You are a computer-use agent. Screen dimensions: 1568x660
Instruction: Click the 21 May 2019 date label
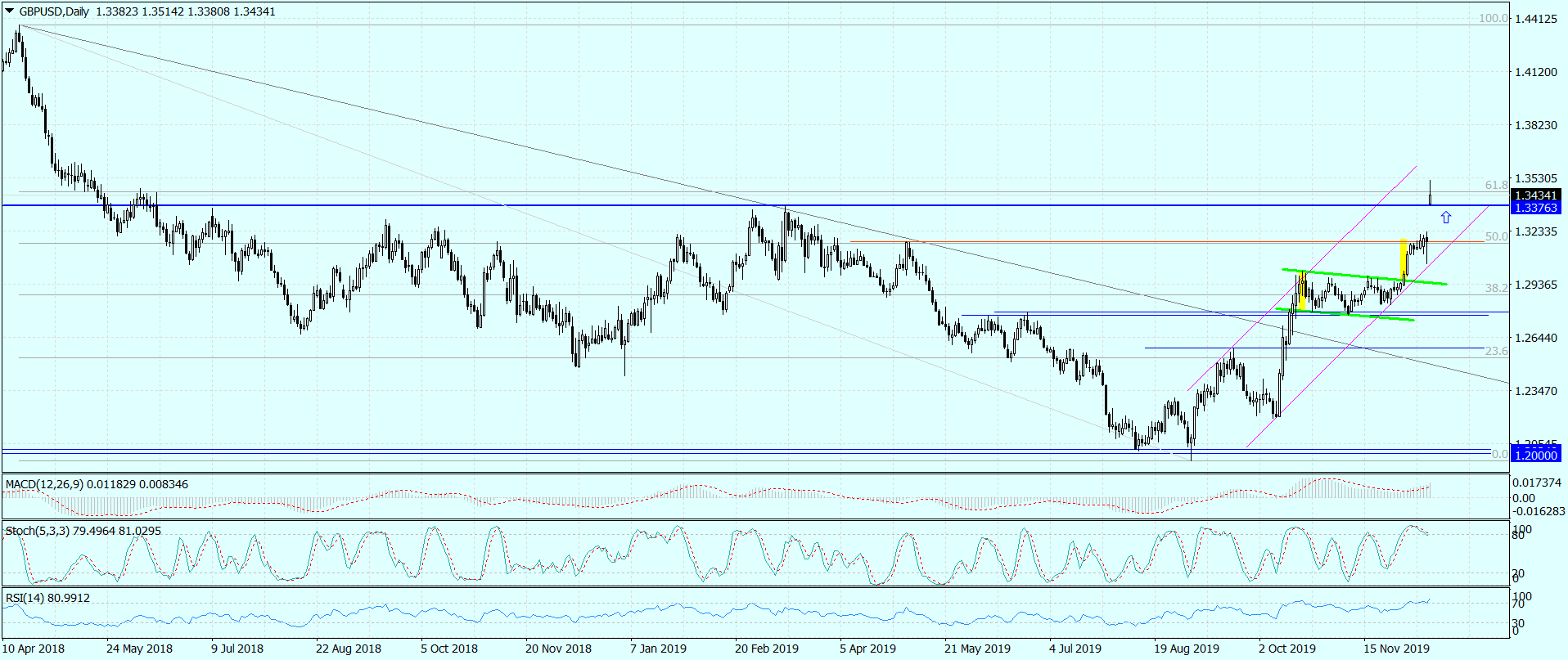point(977,649)
